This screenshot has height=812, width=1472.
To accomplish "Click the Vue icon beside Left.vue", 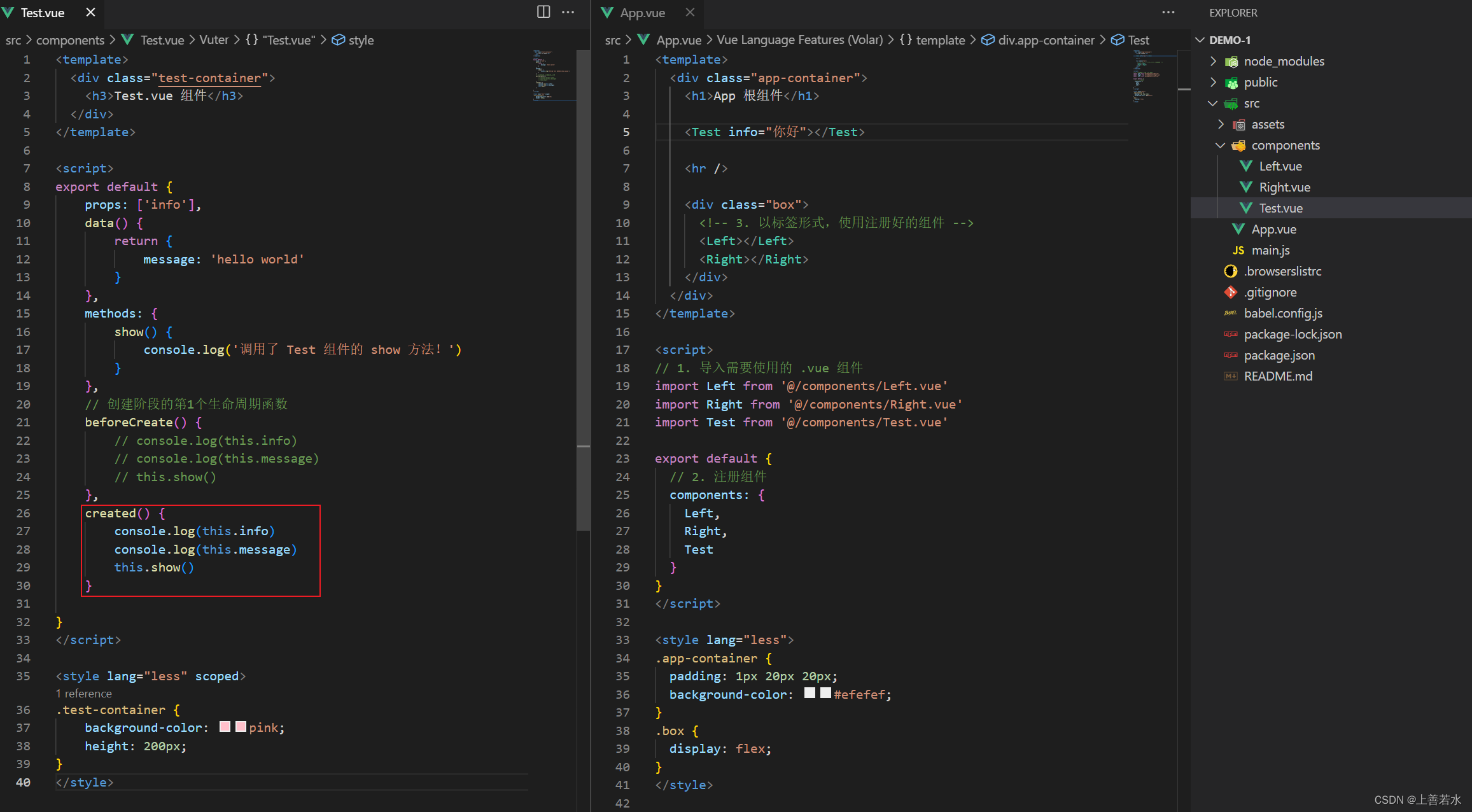I will pyautogui.click(x=1246, y=166).
